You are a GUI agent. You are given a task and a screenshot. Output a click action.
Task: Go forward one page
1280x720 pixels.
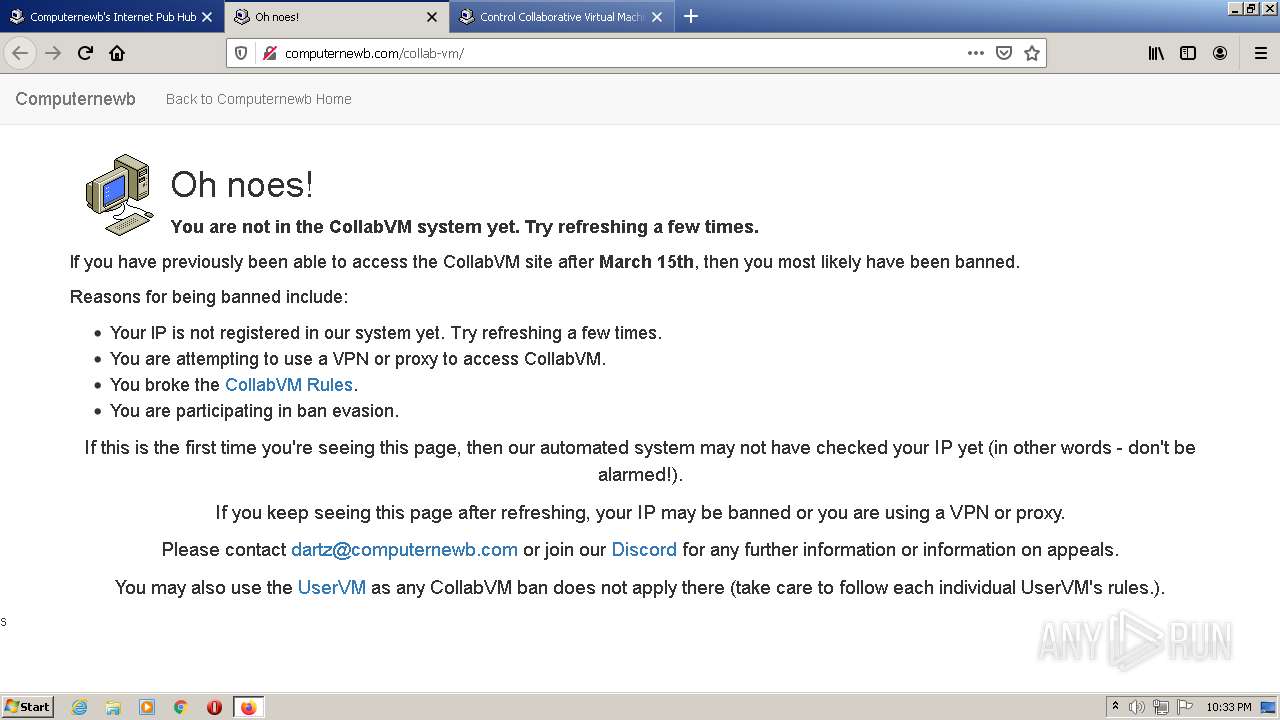[x=53, y=53]
